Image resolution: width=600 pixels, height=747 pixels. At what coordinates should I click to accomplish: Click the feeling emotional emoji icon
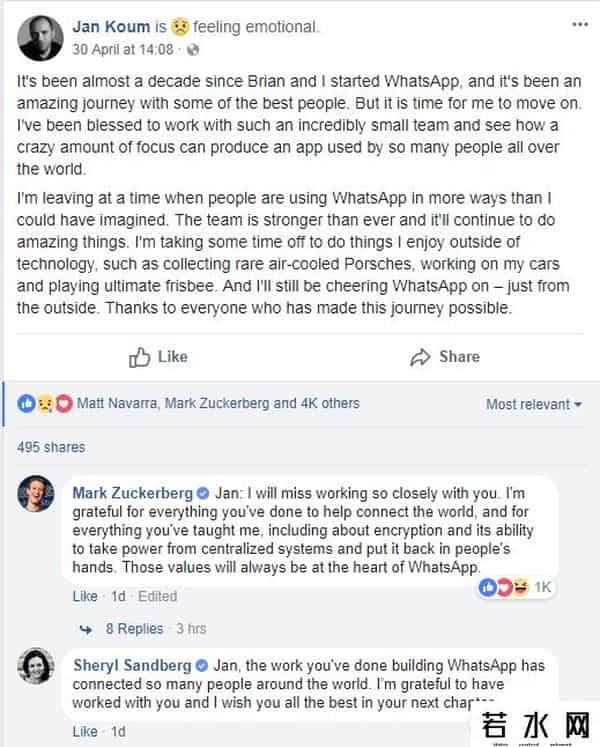tap(180, 27)
